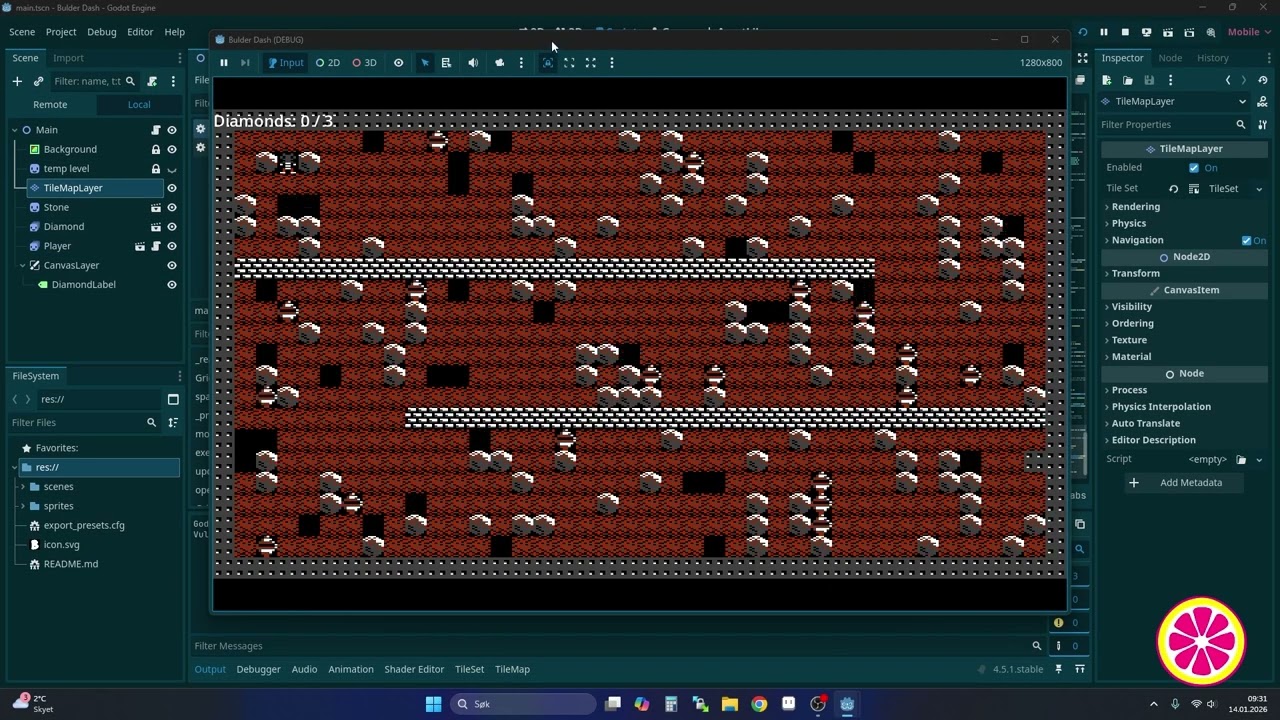1280x720 pixels.
Task: Switch to the Local scene tree
Action: pyautogui.click(x=139, y=104)
